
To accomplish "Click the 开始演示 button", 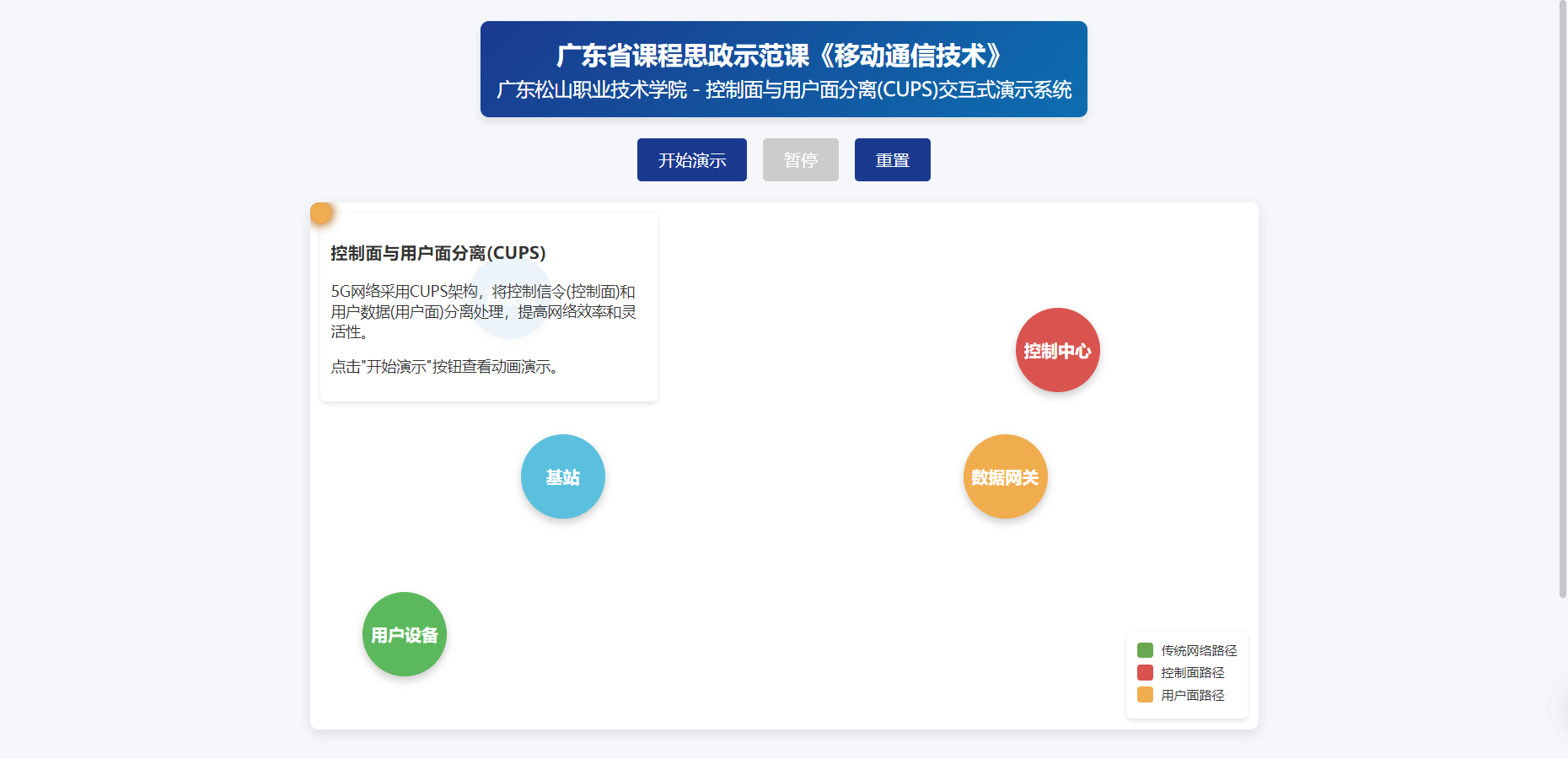I will tap(691, 160).
